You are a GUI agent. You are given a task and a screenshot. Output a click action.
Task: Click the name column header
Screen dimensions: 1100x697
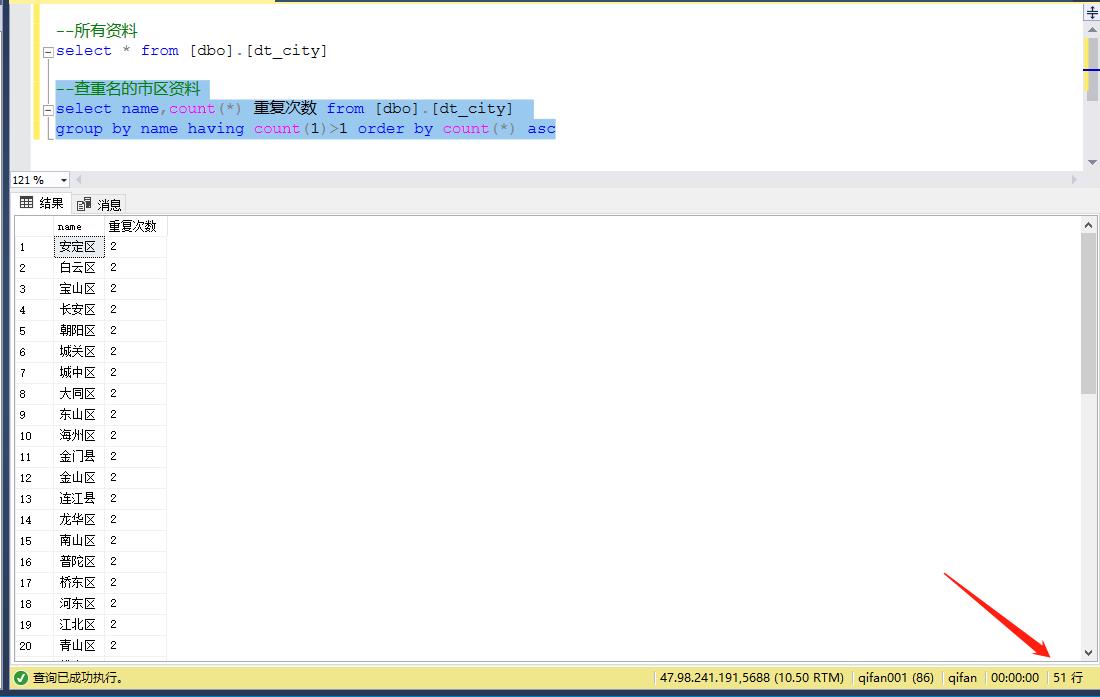[70, 227]
